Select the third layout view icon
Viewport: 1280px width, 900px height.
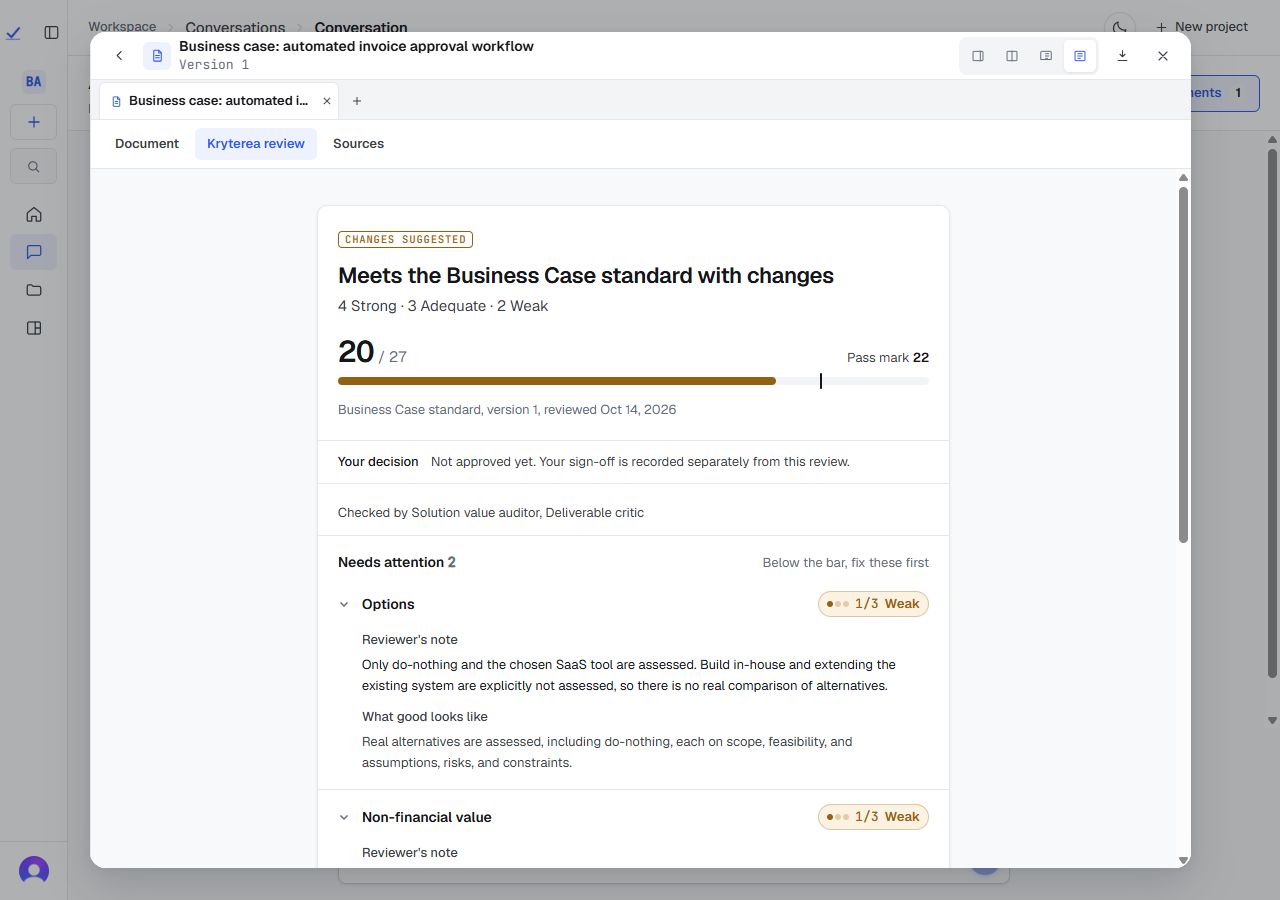[x=1046, y=56]
